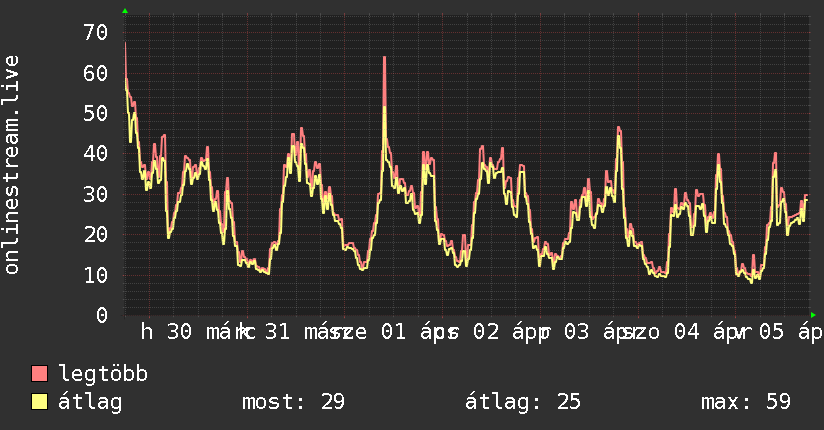Click the onlinestream.live vertical axis title
Screen dimensions: 824x430
pos(11,165)
